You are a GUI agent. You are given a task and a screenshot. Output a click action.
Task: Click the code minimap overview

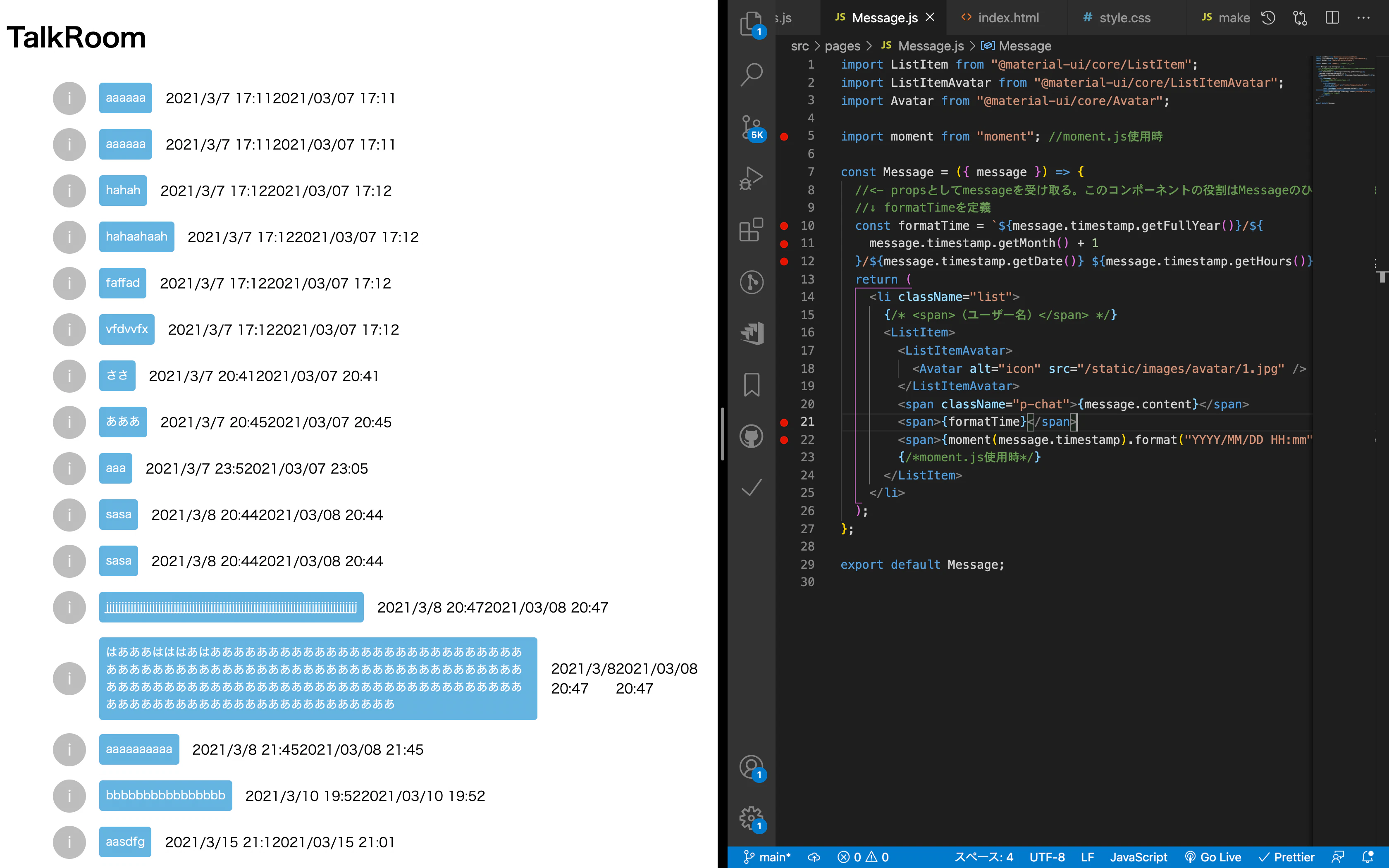coord(1344,80)
